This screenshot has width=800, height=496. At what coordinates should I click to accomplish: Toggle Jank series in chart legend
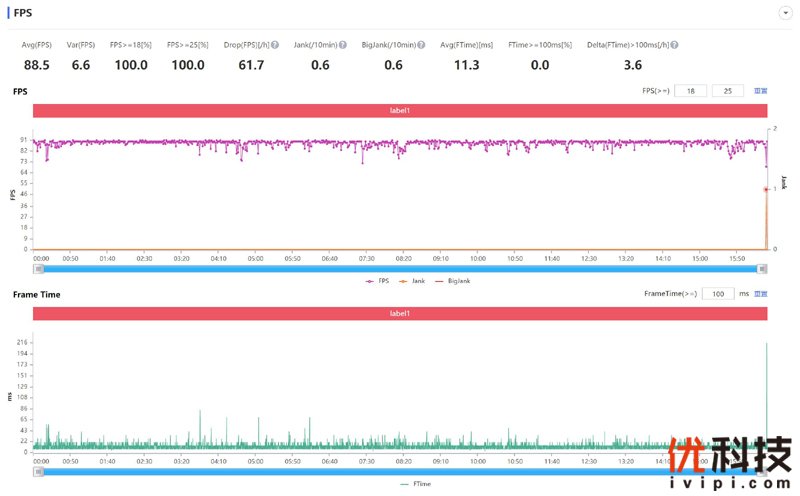point(413,281)
